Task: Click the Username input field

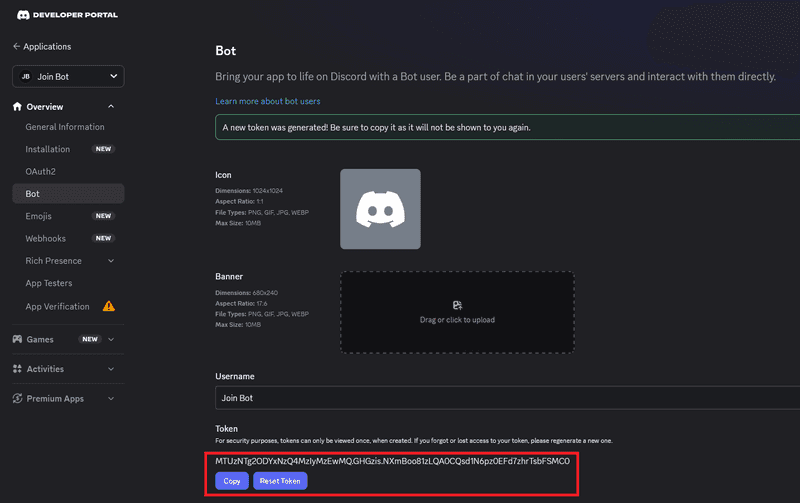Action: [508, 398]
